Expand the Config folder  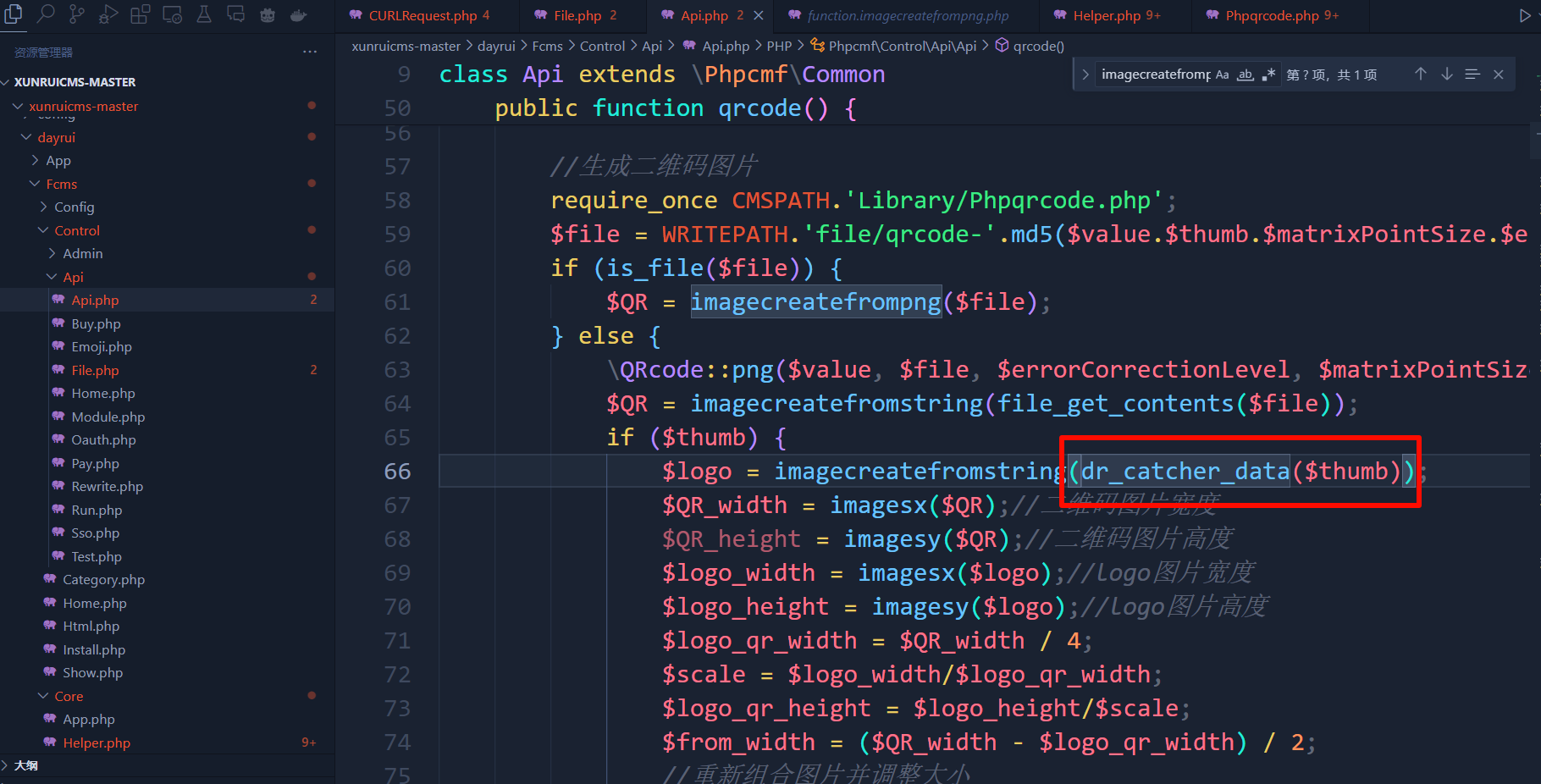[x=74, y=207]
